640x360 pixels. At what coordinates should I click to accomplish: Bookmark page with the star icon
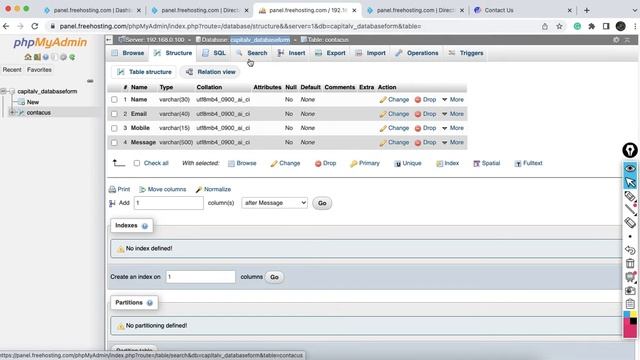click(x=559, y=26)
